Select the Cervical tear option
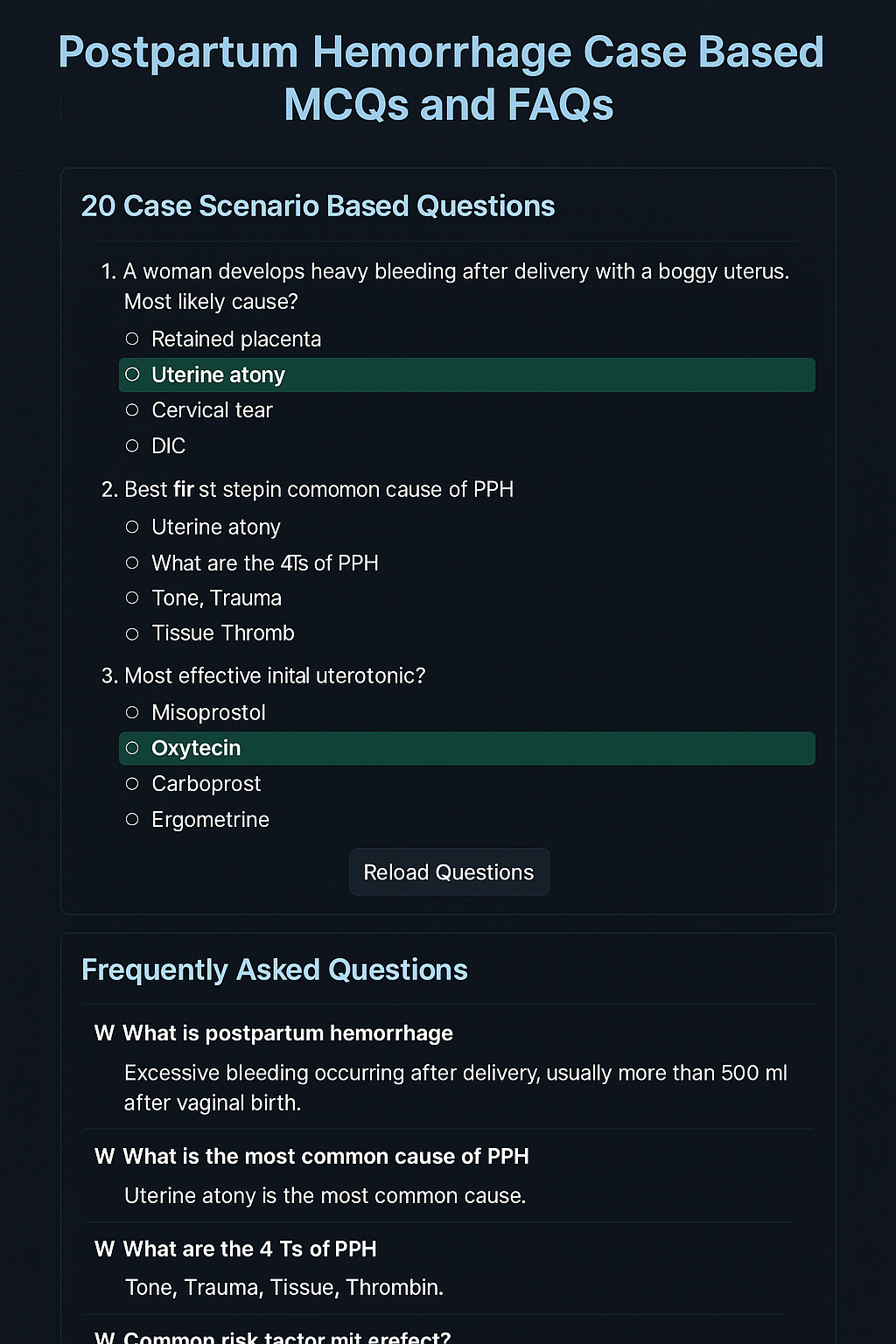896x1344 pixels. tap(132, 410)
